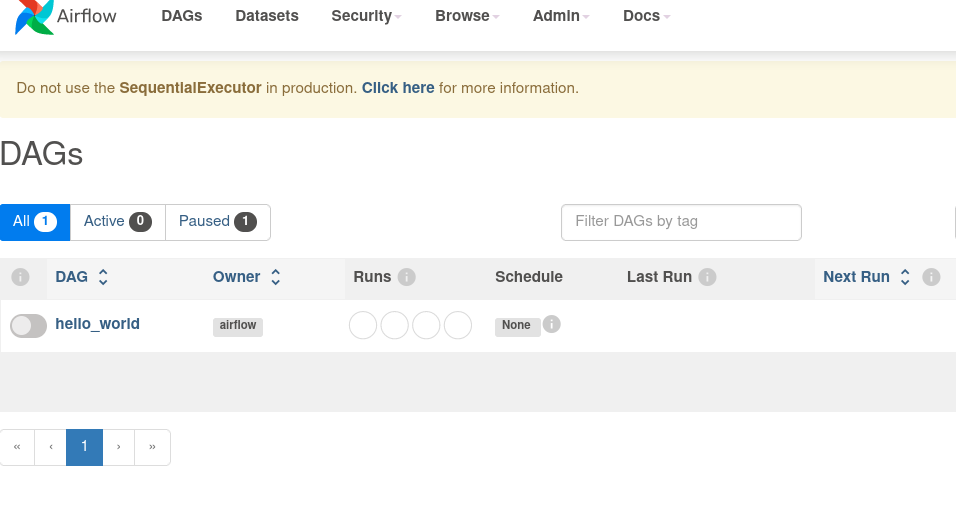Click the Airflow pinwheel logo
The width and height of the screenshot is (956, 517).
point(34,17)
